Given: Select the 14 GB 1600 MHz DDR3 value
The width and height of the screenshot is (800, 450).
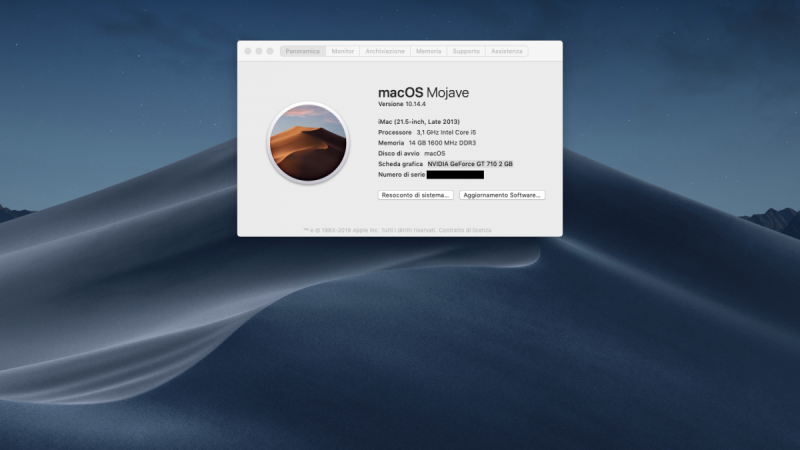Looking at the screenshot, I should point(442,143).
